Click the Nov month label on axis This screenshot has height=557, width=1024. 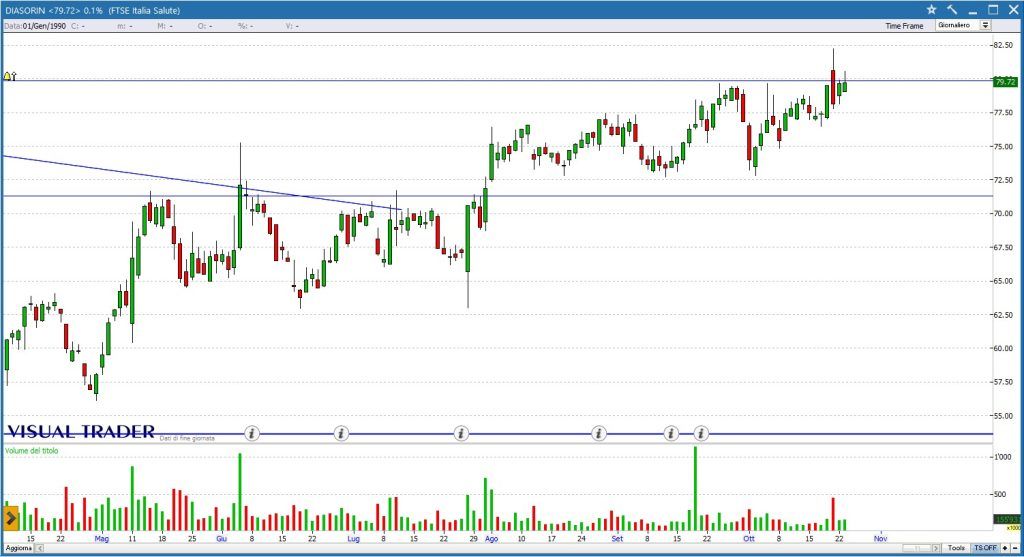[880, 539]
